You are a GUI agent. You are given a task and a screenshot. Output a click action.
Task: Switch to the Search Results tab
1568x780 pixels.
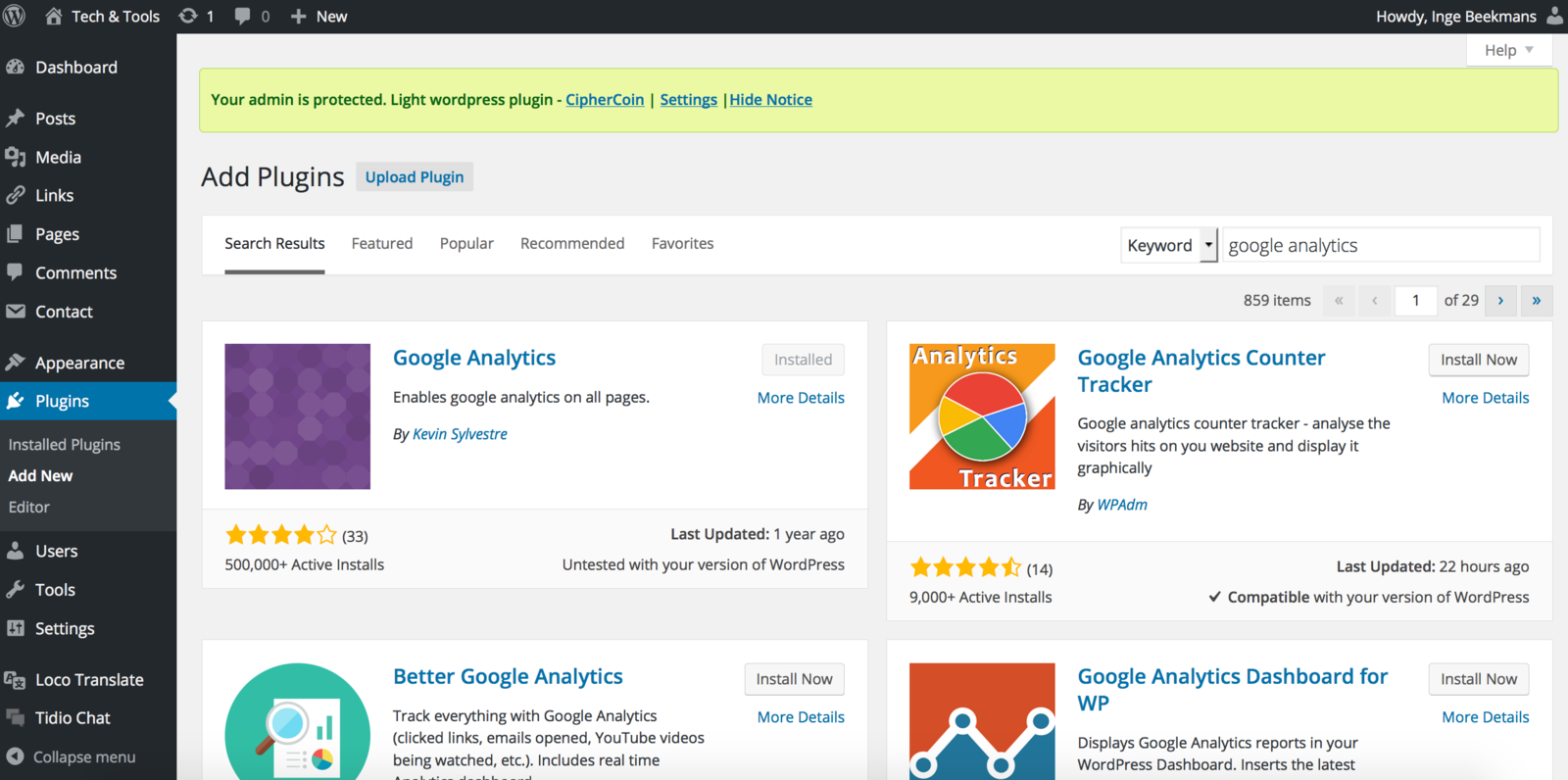(274, 244)
